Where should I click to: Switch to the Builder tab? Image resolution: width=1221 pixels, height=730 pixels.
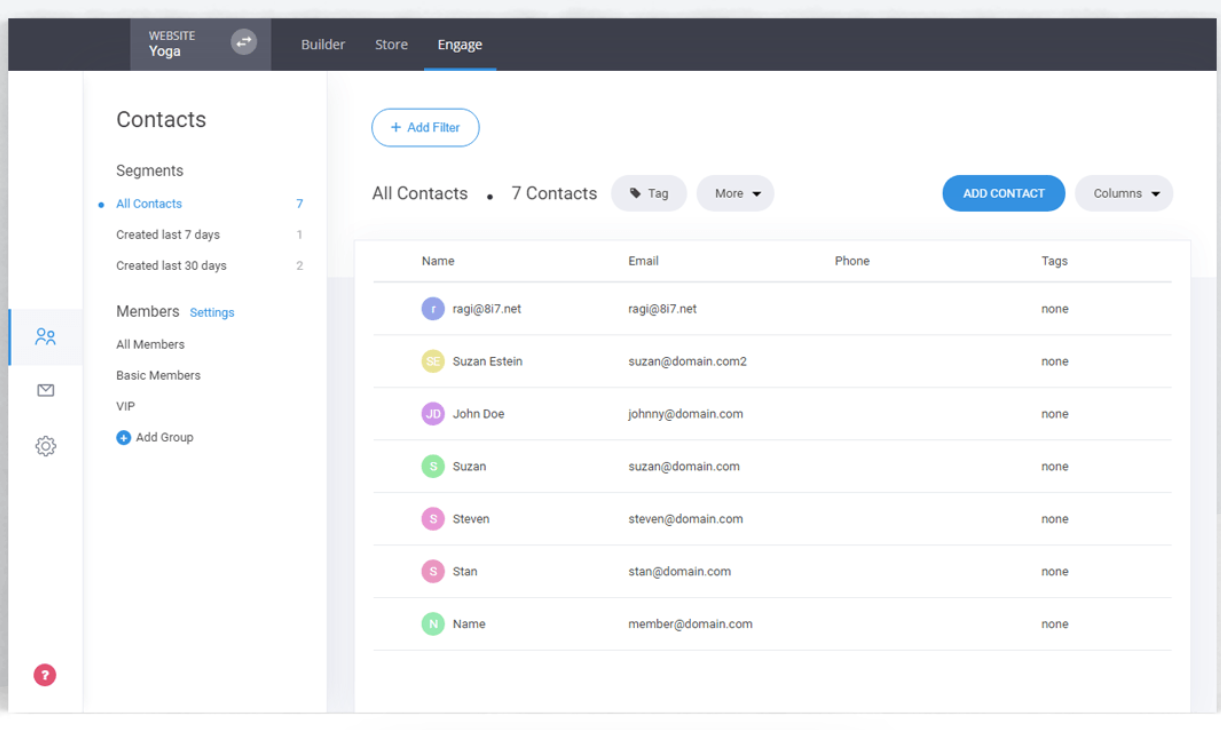pyautogui.click(x=323, y=44)
